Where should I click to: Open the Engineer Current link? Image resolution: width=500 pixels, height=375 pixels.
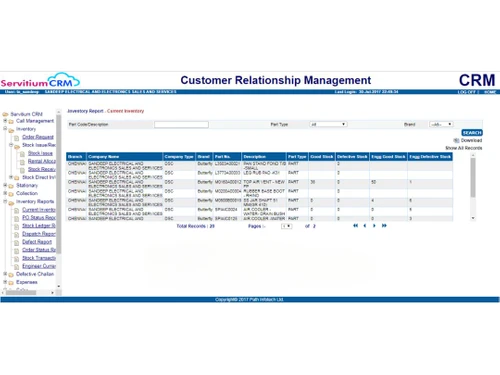[x=39, y=266]
